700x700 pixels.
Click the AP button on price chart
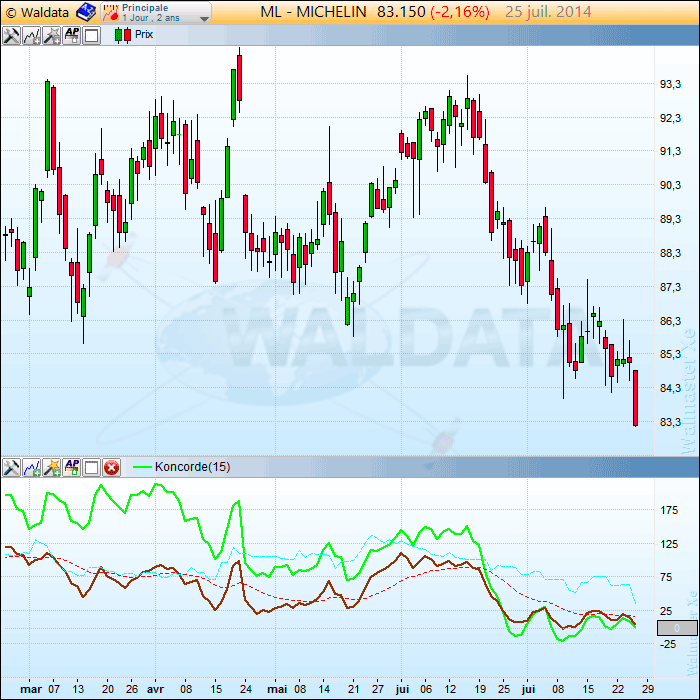click(x=71, y=35)
